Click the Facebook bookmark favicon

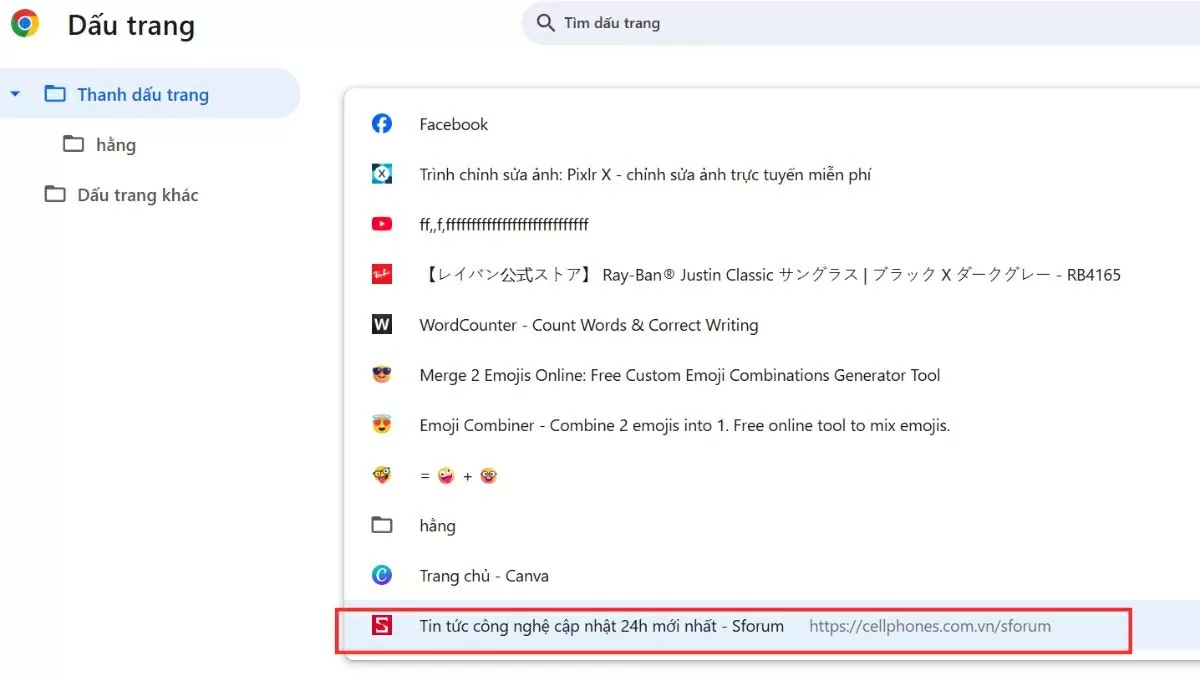(x=382, y=124)
